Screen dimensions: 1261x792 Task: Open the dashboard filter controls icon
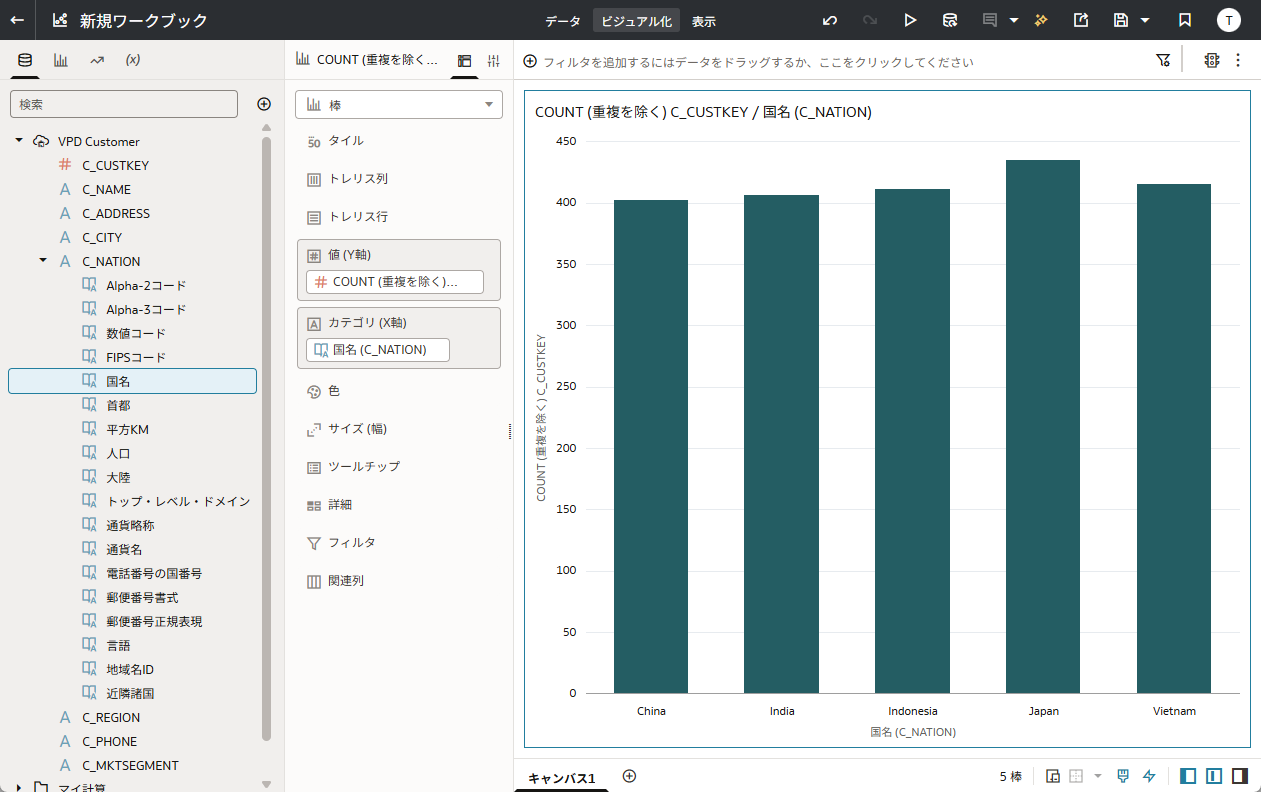click(x=1212, y=60)
